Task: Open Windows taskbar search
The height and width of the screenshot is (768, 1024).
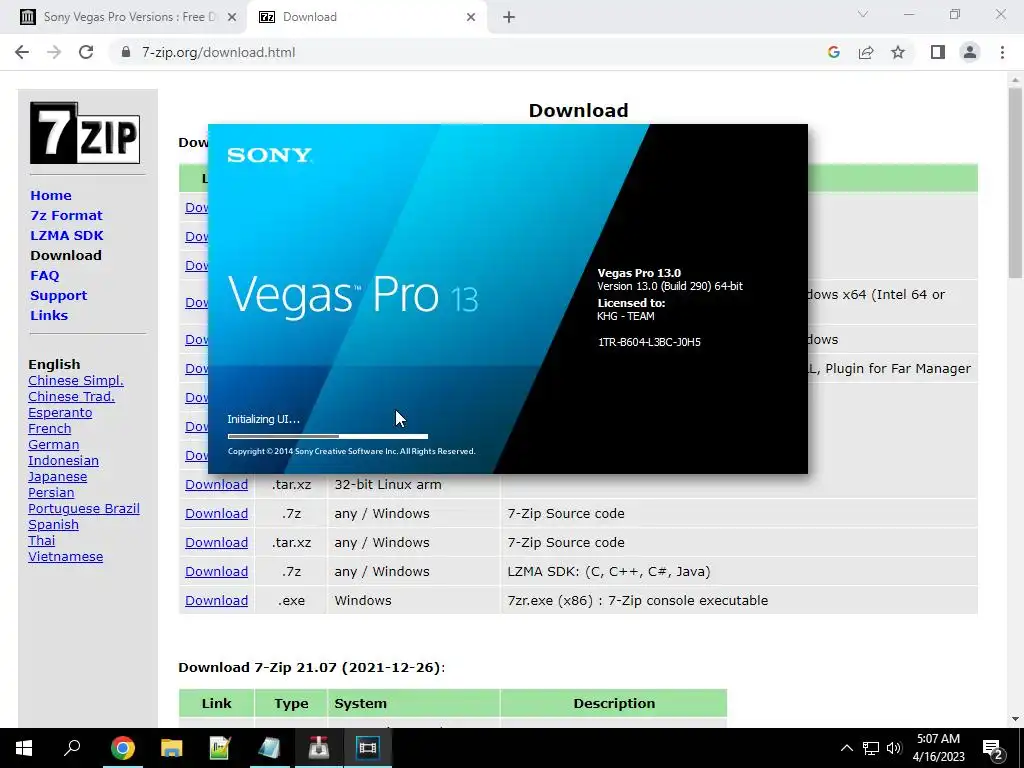Action: [72, 748]
